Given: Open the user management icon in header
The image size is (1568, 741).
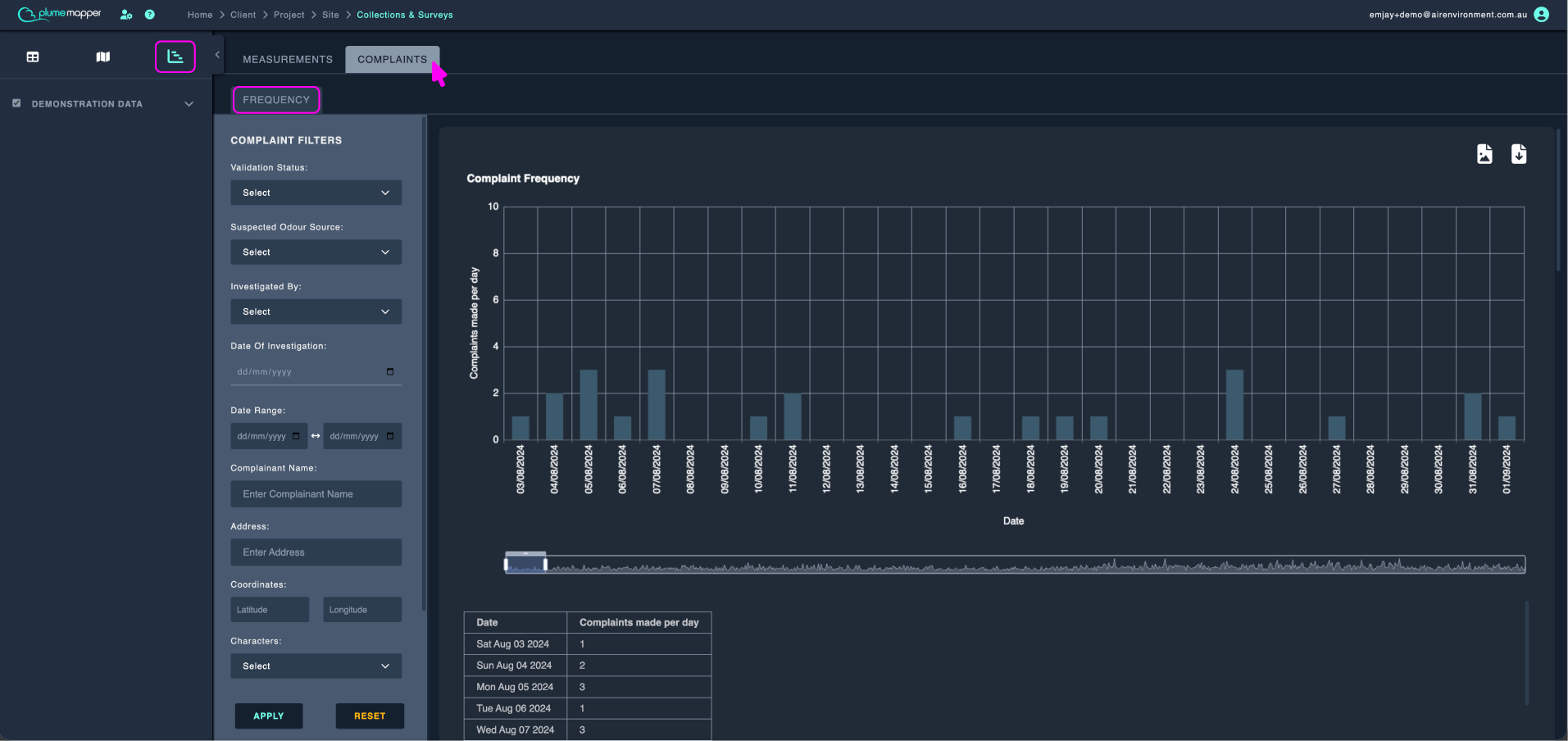Looking at the screenshot, I should tap(126, 15).
